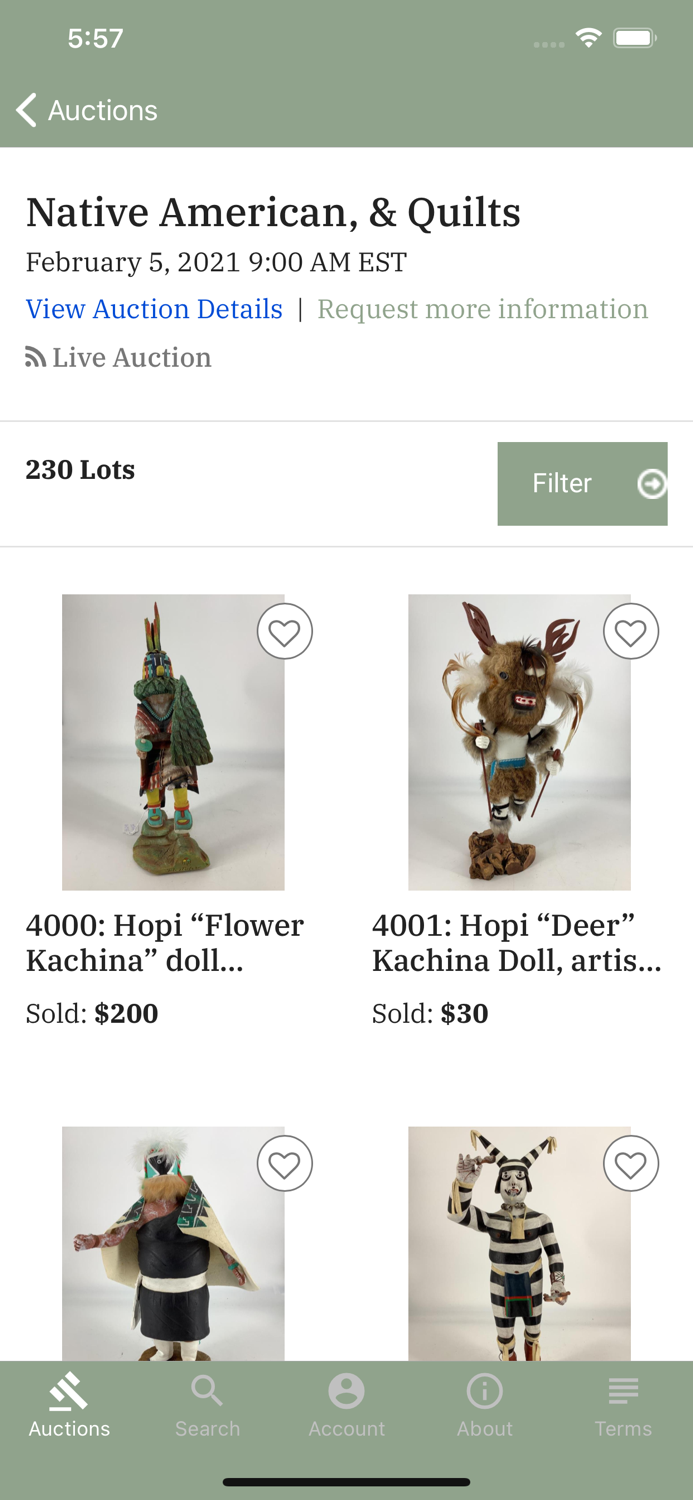Favorite the Hopi Deer Kachina doll

coord(631,631)
